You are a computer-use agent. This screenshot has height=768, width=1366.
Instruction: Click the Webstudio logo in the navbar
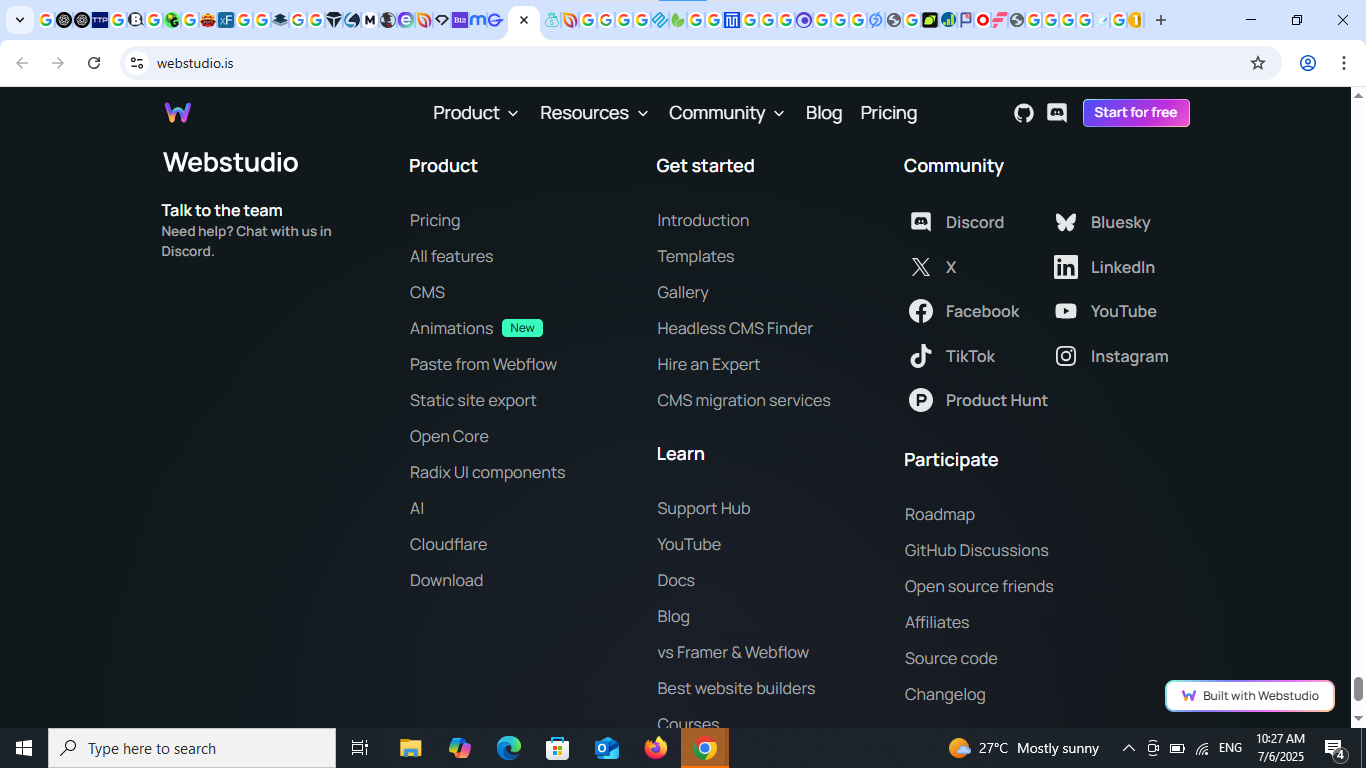click(178, 113)
